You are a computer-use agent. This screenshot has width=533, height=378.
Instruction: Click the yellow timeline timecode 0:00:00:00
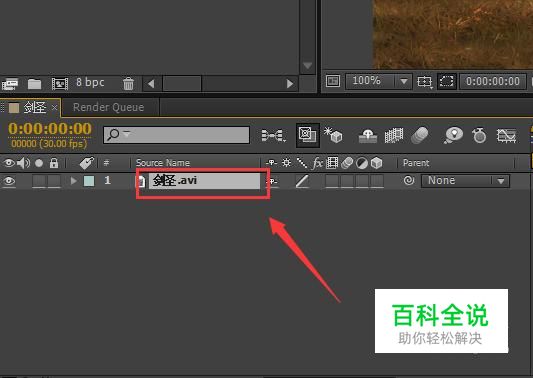[50, 129]
